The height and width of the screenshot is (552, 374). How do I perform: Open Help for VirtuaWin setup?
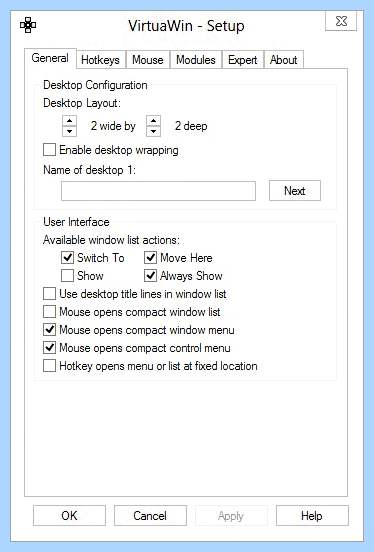pyautogui.click(x=312, y=516)
